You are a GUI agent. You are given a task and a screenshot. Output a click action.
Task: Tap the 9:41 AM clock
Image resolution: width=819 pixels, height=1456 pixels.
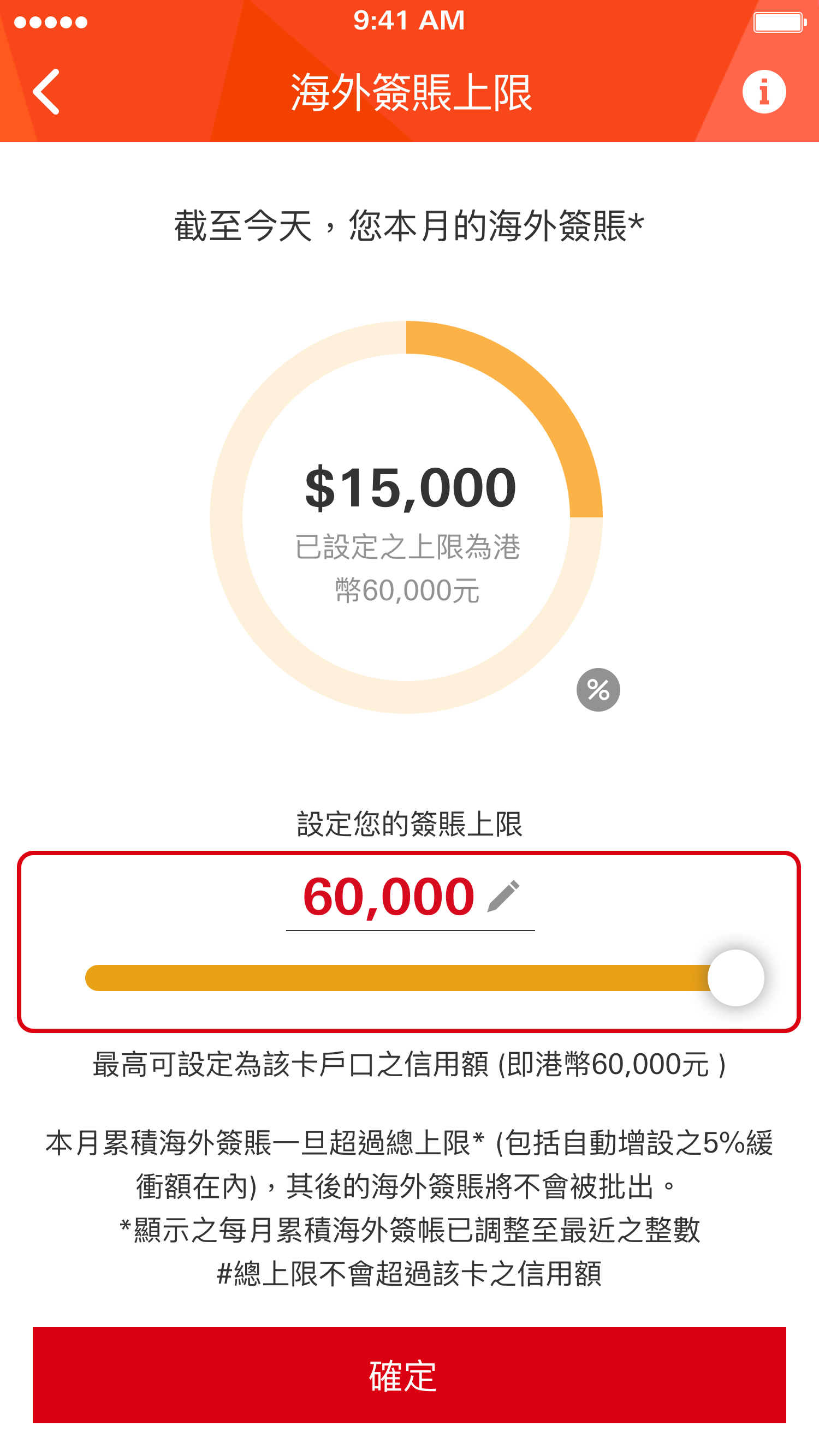click(409, 21)
